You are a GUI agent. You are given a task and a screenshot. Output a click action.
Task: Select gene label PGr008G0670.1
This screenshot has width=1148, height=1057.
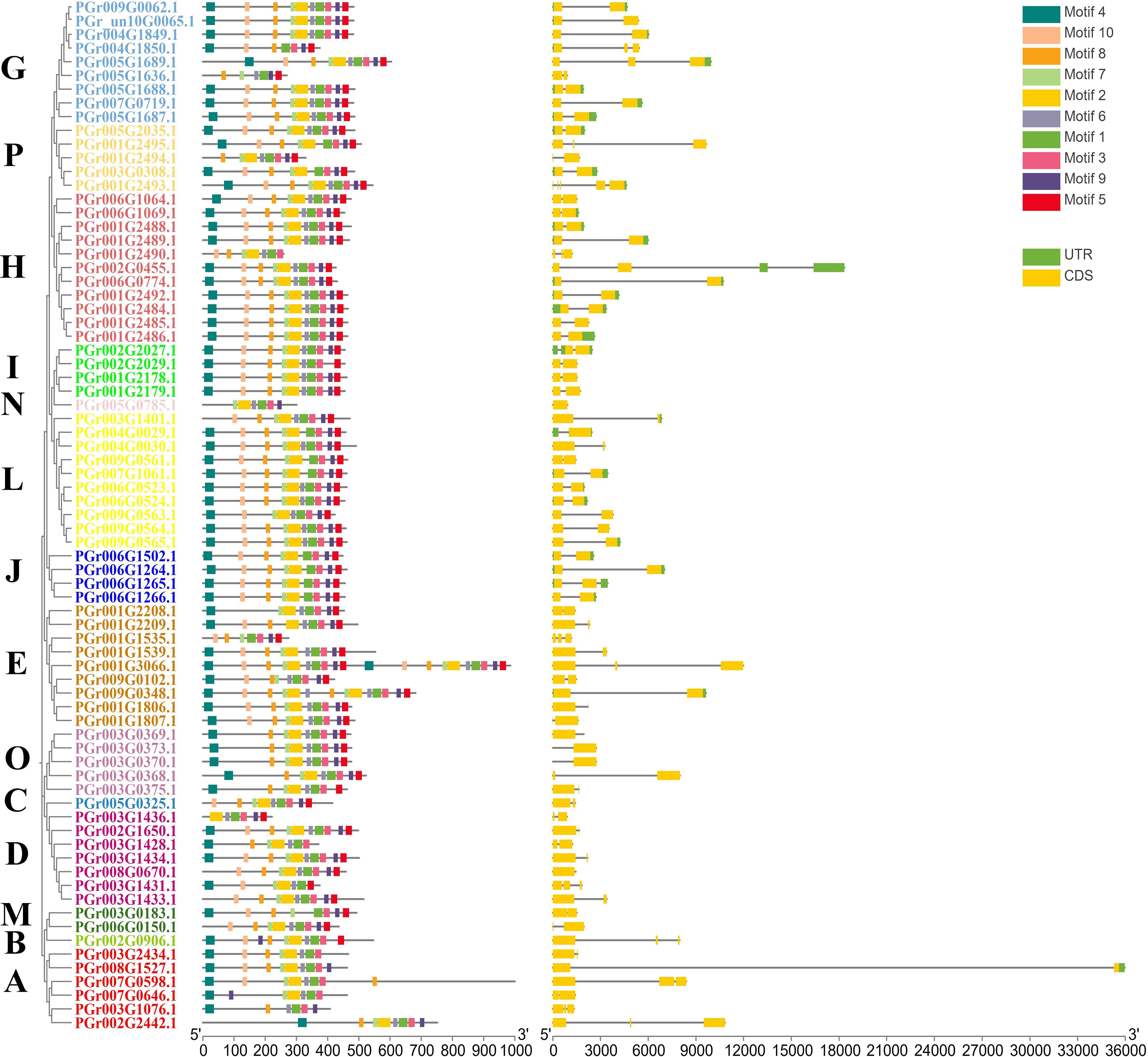pyautogui.click(x=126, y=872)
